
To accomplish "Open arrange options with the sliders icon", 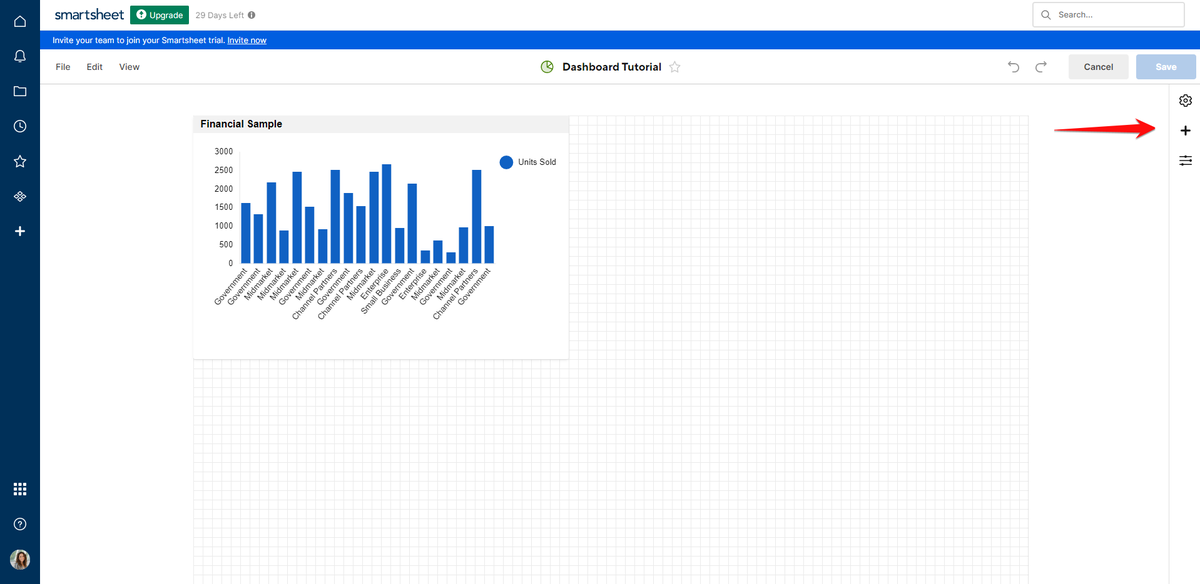I will click(x=1185, y=160).
